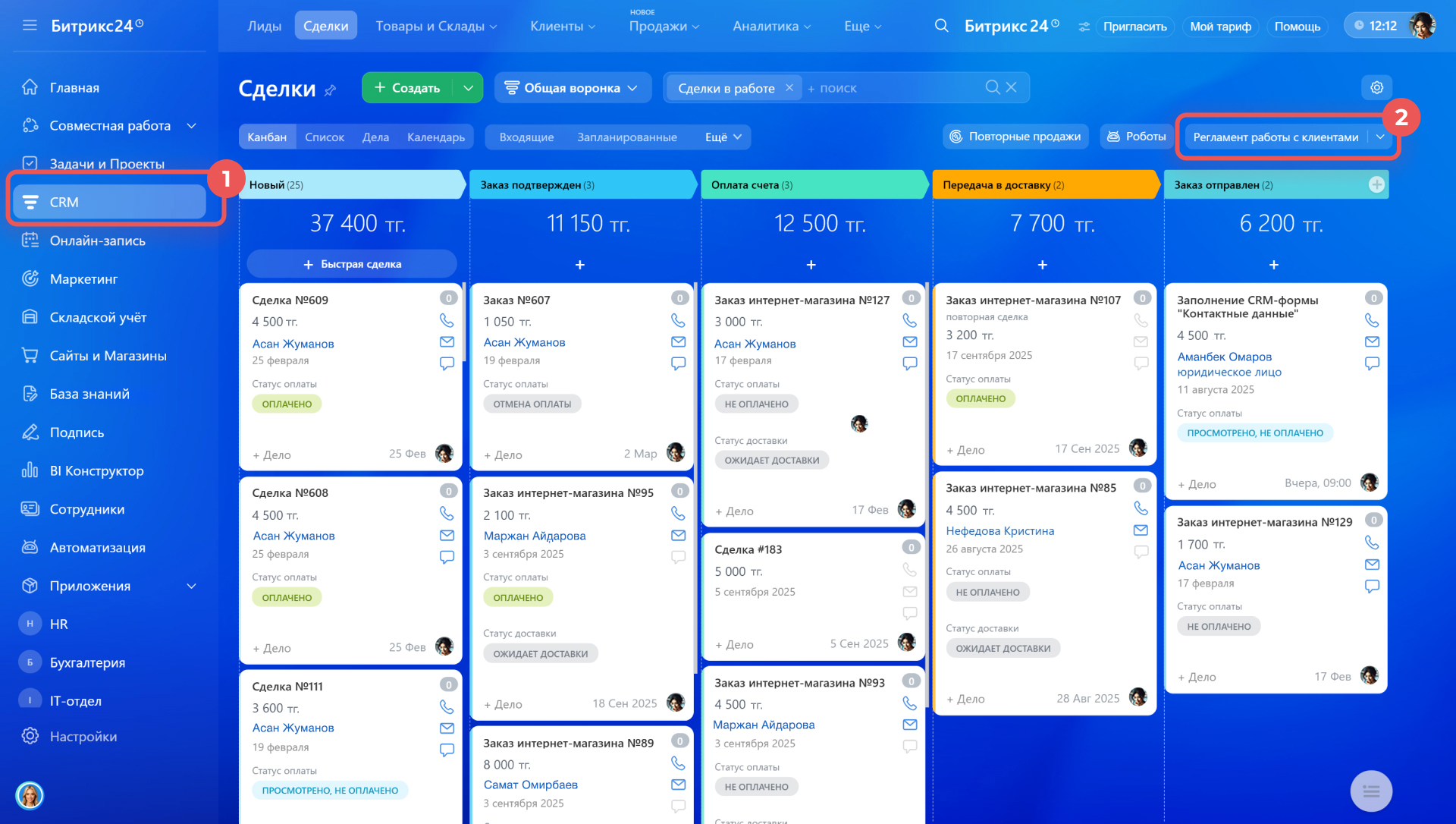Expand Совместная работа sidebar section
1456x824 pixels.
tap(191, 125)
